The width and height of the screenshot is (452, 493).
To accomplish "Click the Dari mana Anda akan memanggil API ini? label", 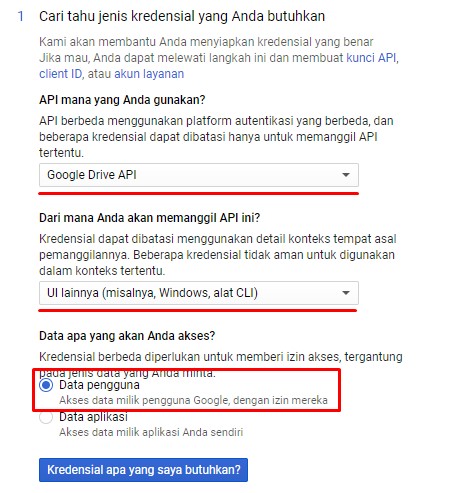I will click(149, 218).
